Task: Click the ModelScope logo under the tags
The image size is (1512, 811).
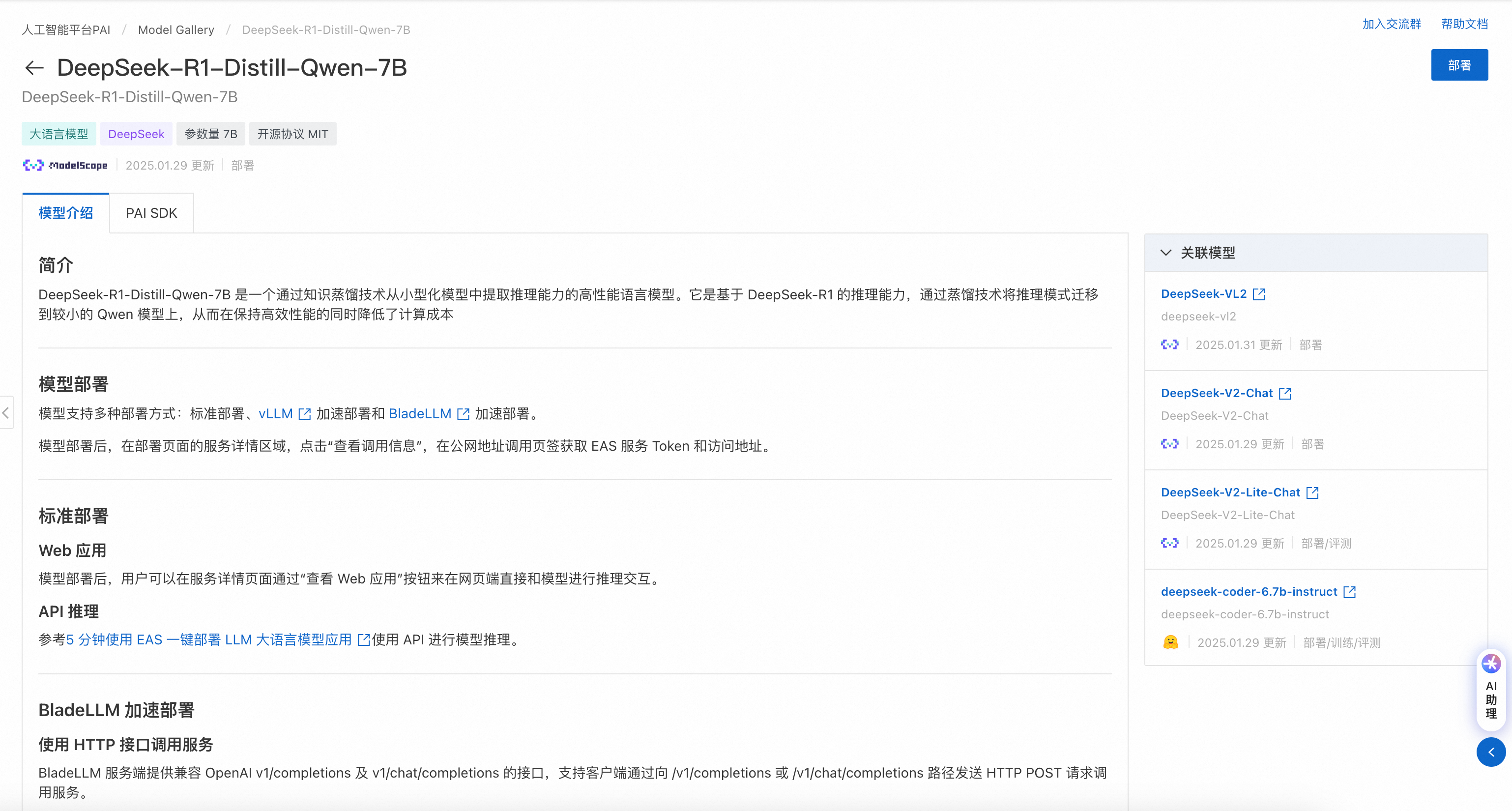Action: point(65,166)
